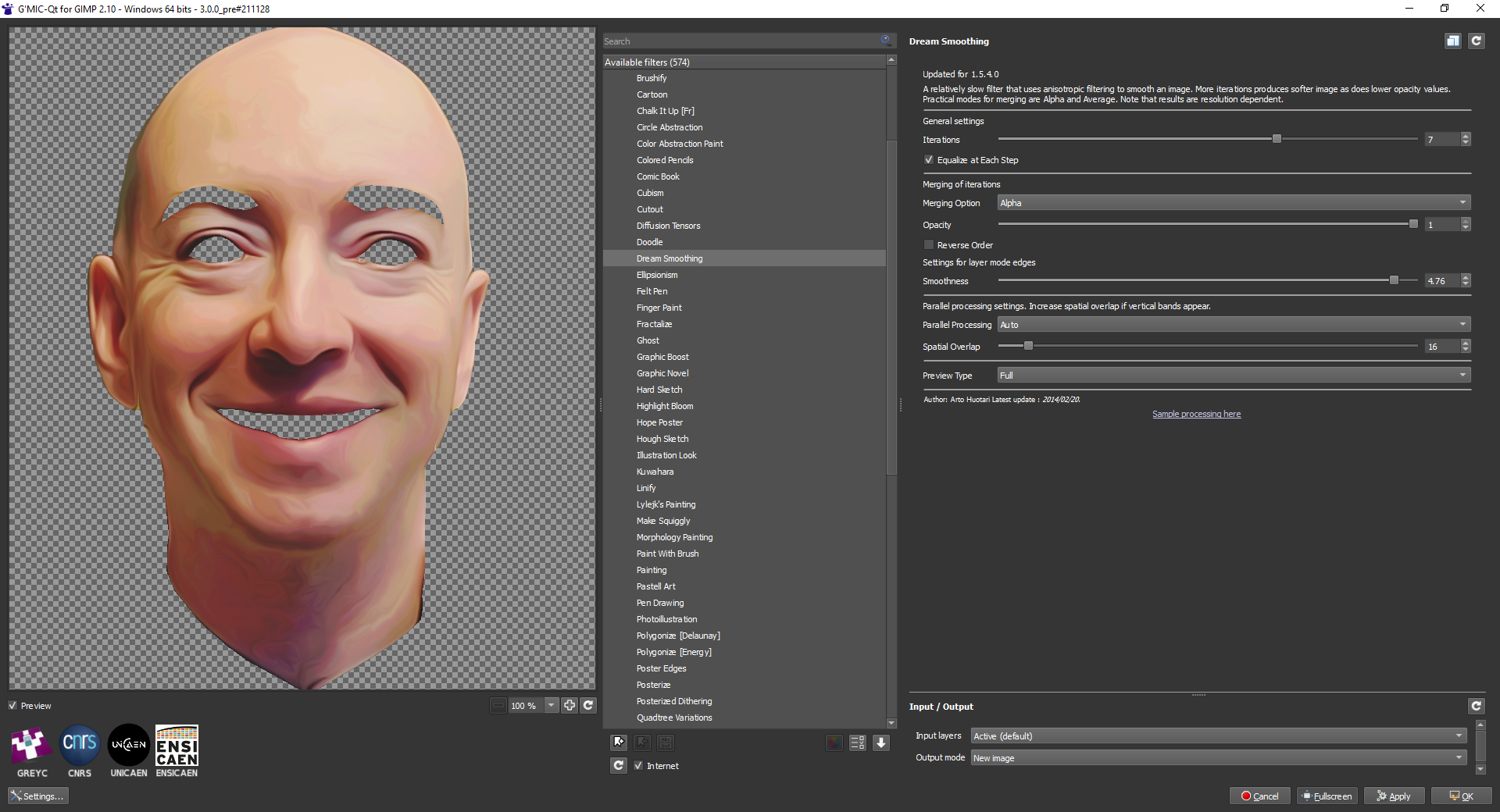The height and width of the screenshot is (812, 1500).
Task: Click the preview zoom-to-fit cross icon
Action: [570, 705]
